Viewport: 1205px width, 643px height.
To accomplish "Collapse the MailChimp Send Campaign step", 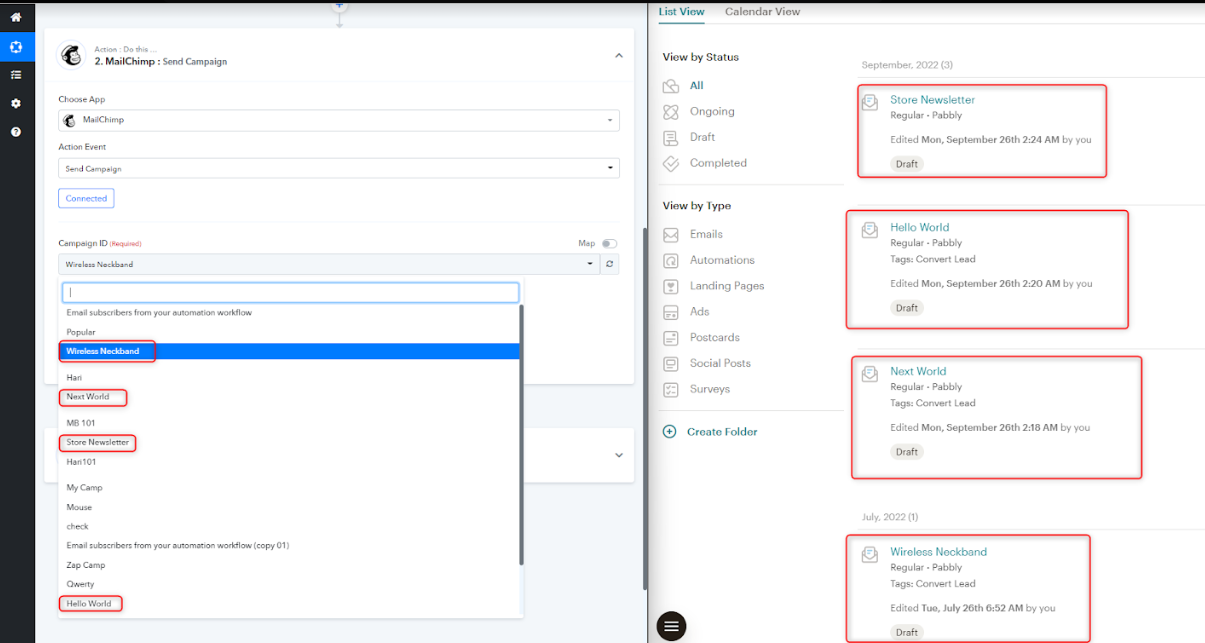I will point(618,56).
